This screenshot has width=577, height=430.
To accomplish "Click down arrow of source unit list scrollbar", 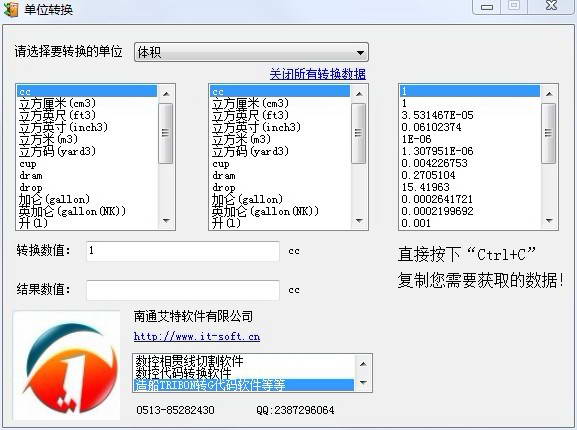I will [x=166, y=220].
